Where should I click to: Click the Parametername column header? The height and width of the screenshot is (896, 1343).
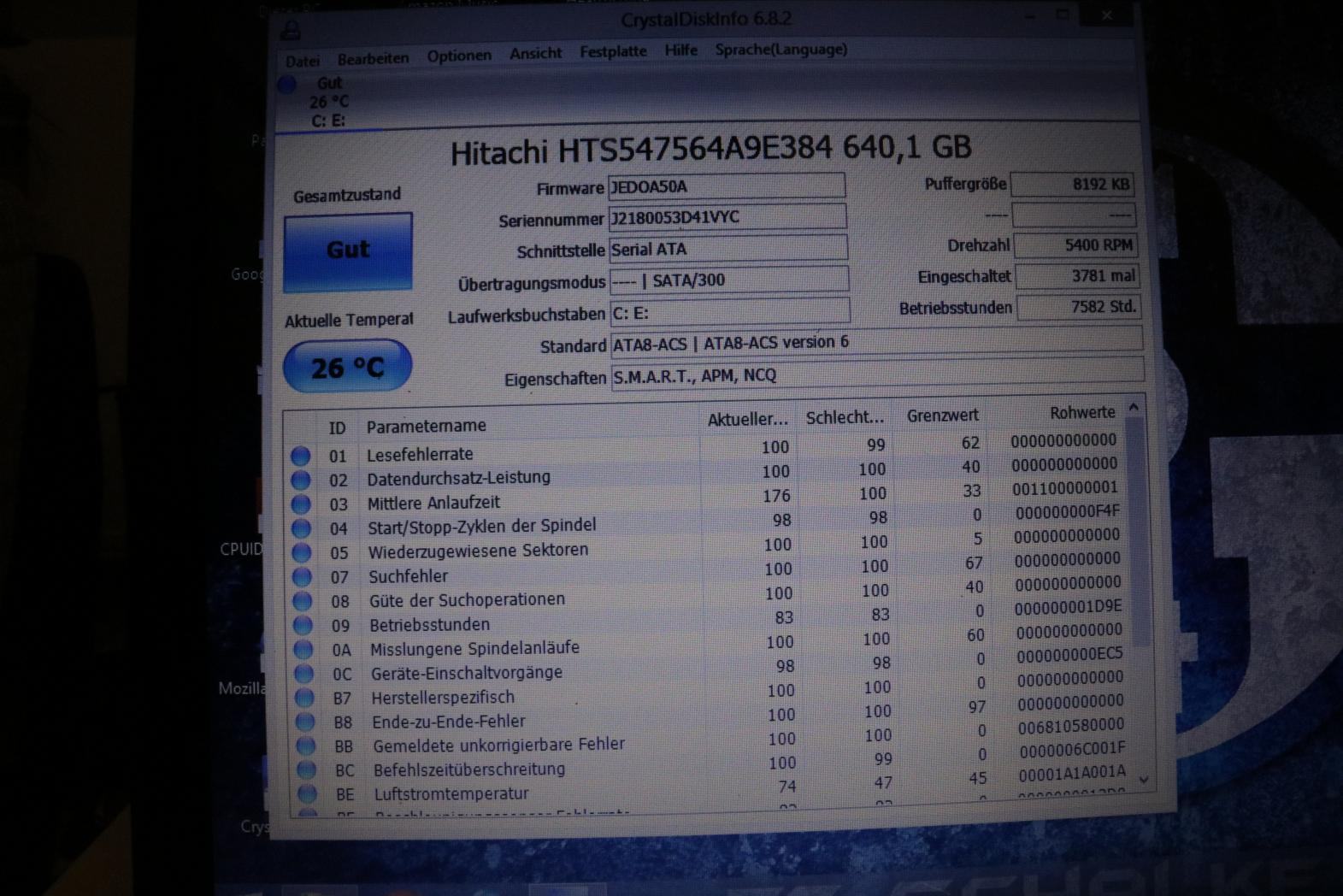pyautogui.click(x=427, y=426)
